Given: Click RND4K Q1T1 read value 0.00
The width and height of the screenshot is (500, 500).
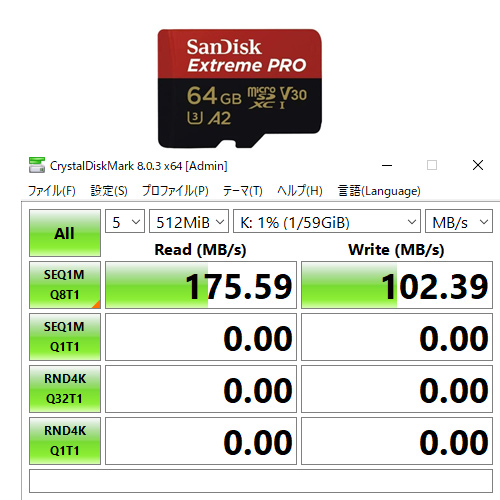Looking at the screenshot, I should (201, 441).
